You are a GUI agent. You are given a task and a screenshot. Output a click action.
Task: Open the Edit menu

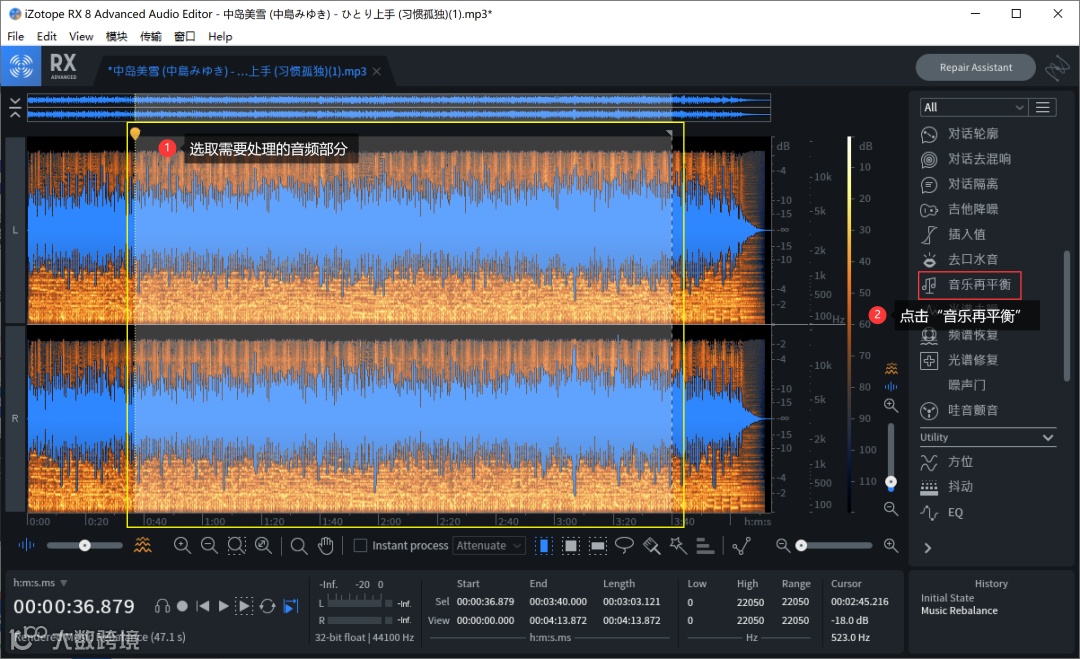coord(47,36)
